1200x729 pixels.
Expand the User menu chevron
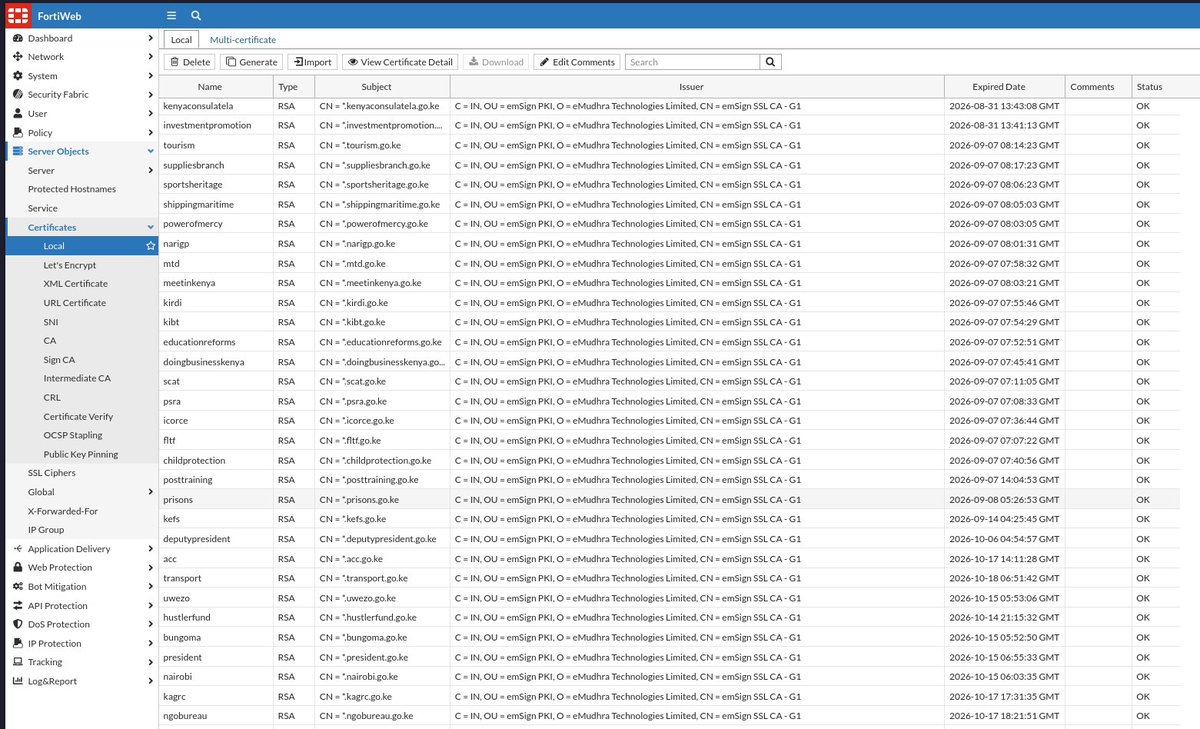click(x=150, y=114)
